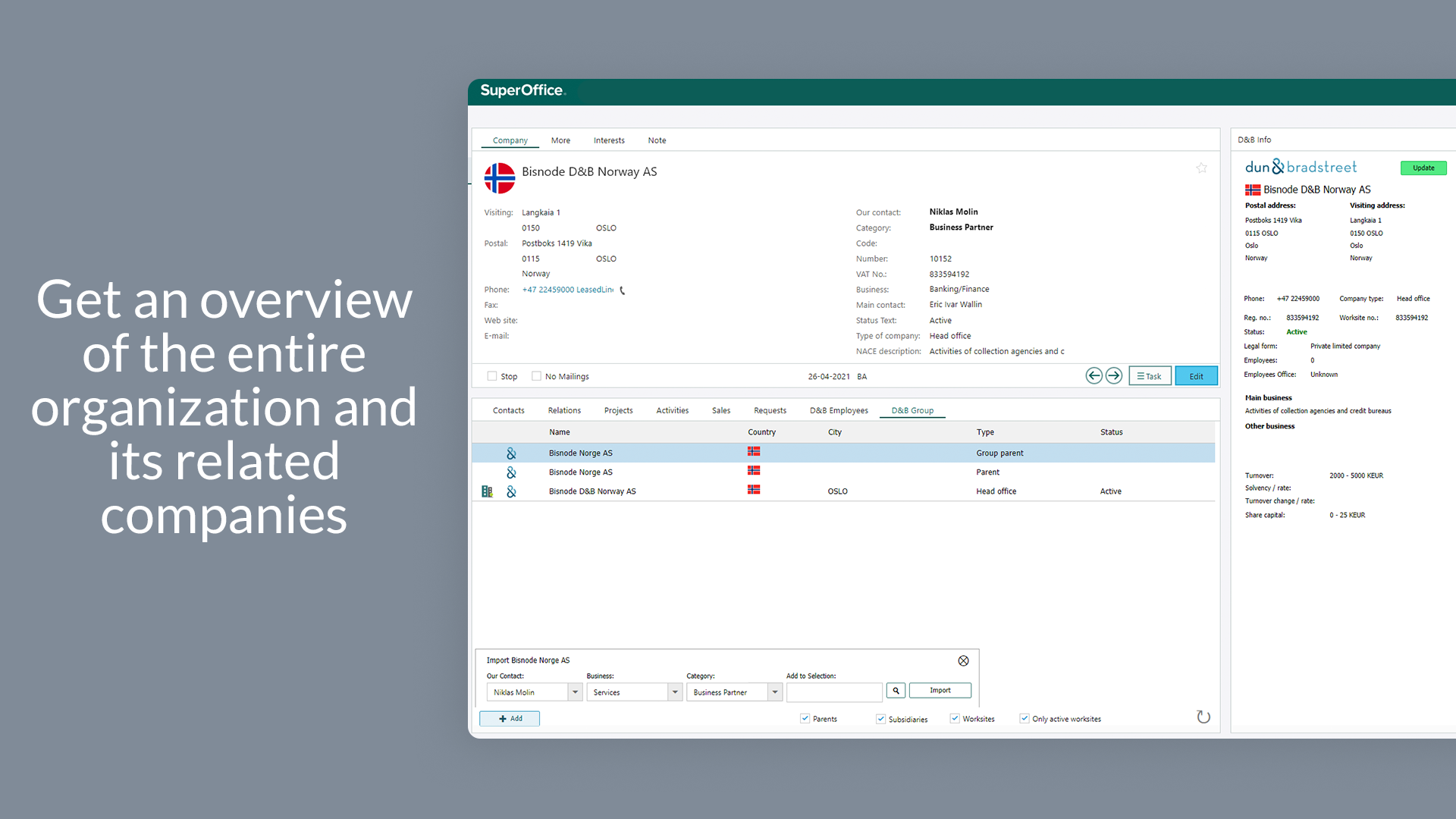Click the D&B ampersand icon for Head office row
Screen dimensions: 1456x819
click(511, 491)
